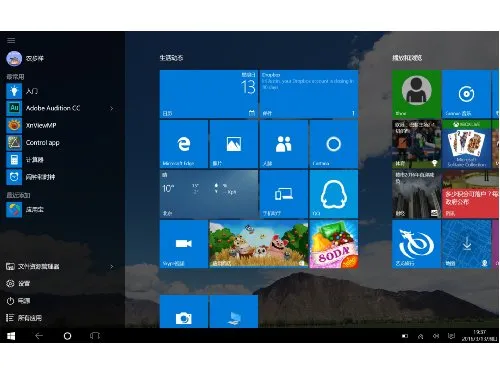Launch the QQ penguin tile
The image size is (500, 375).
pyautogui.click(x=334, y=194)
